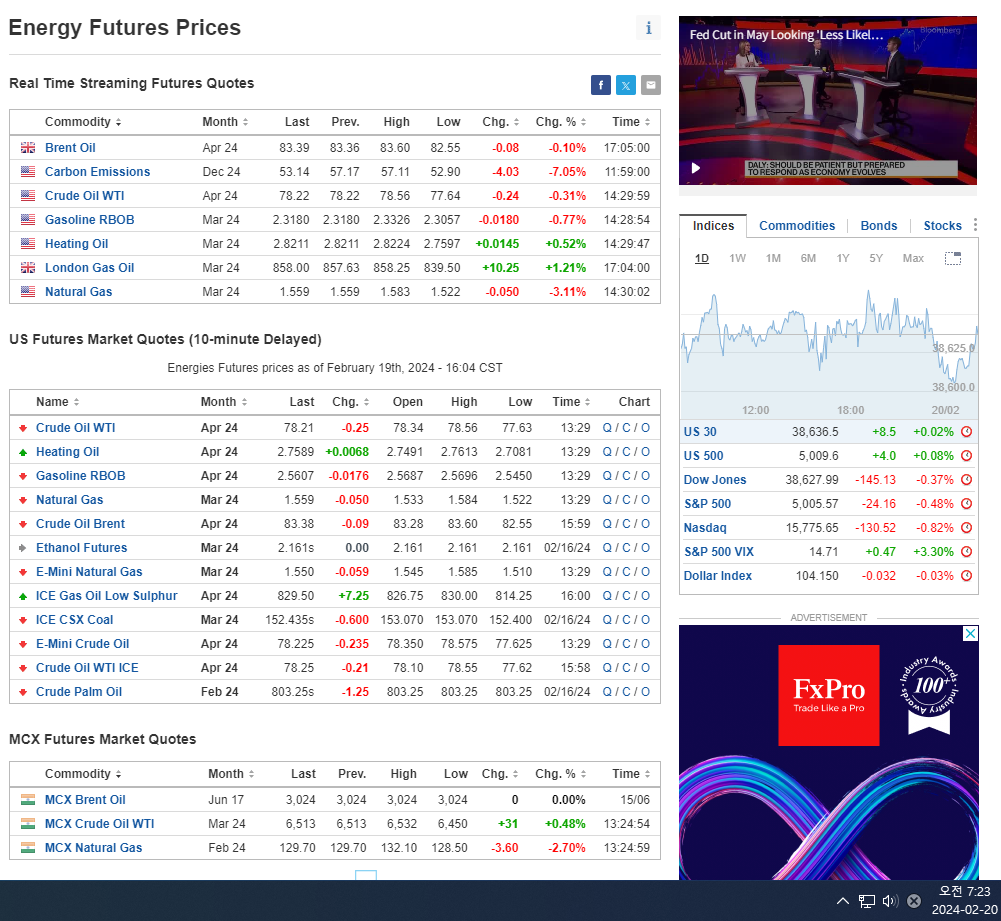Select the 1Y chart timeframe
The image size is (1001, 921).
click(843, 258)
